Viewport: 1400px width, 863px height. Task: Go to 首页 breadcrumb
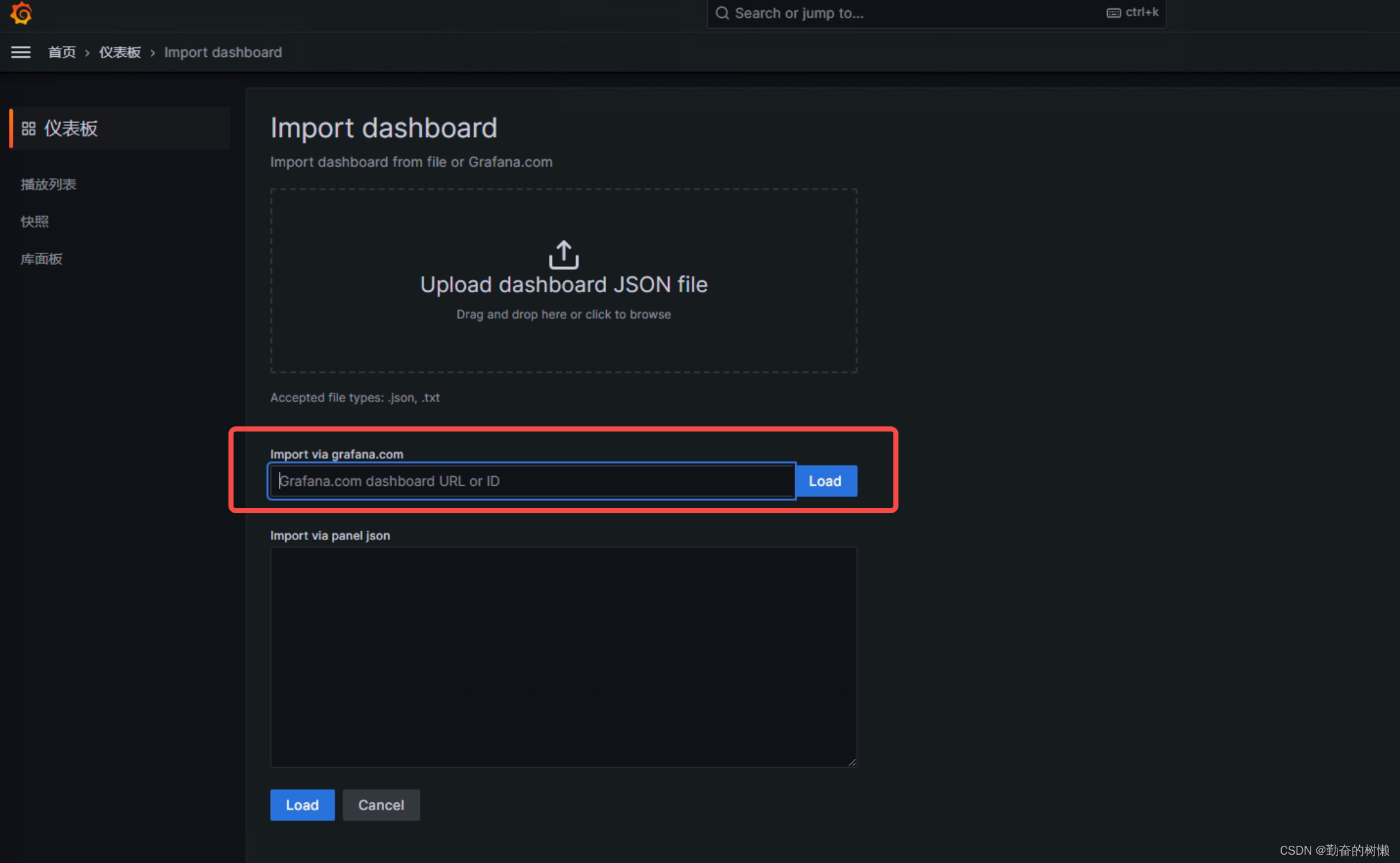click(62, 52)
